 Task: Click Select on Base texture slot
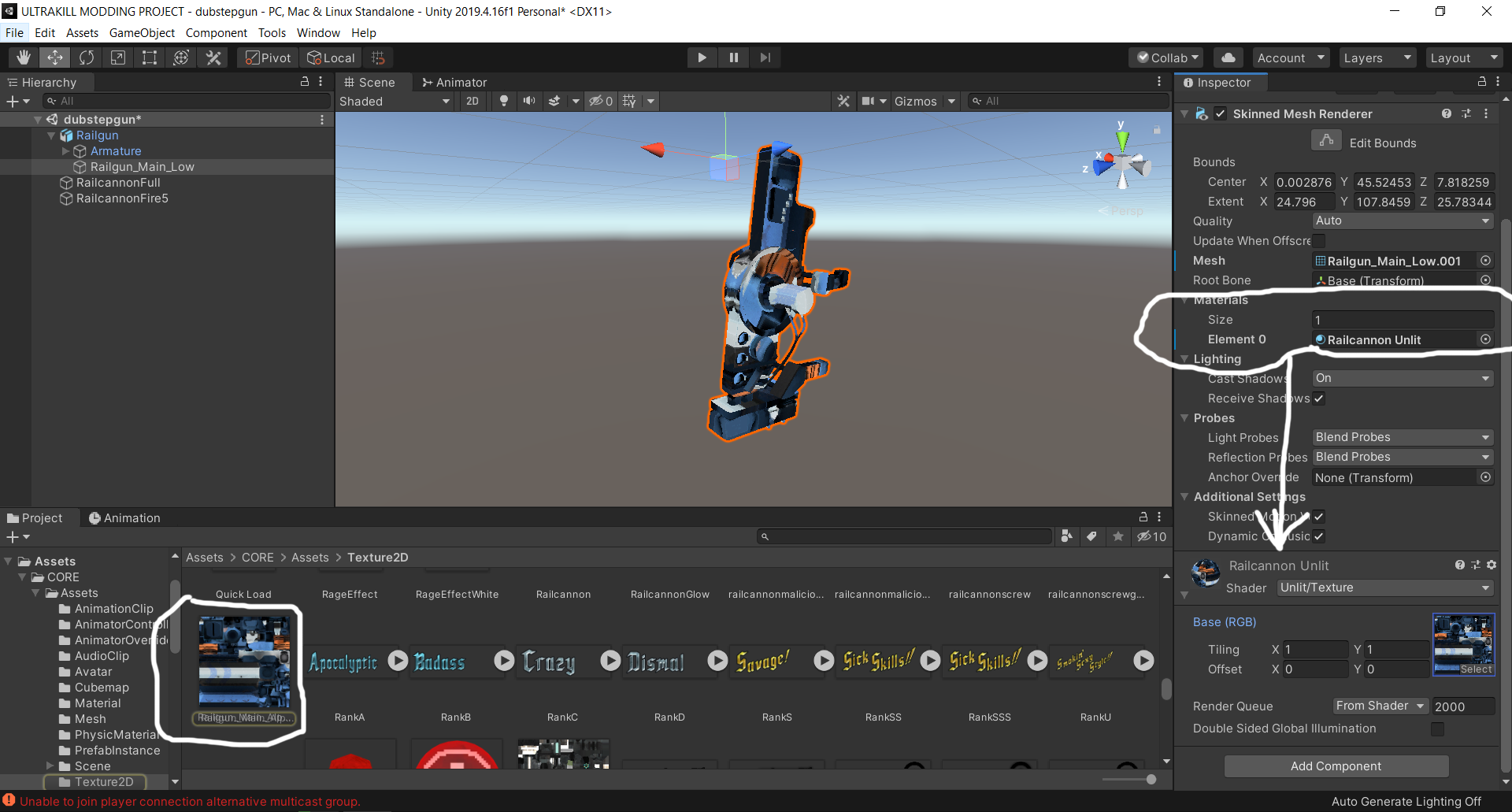[1476, 669]
